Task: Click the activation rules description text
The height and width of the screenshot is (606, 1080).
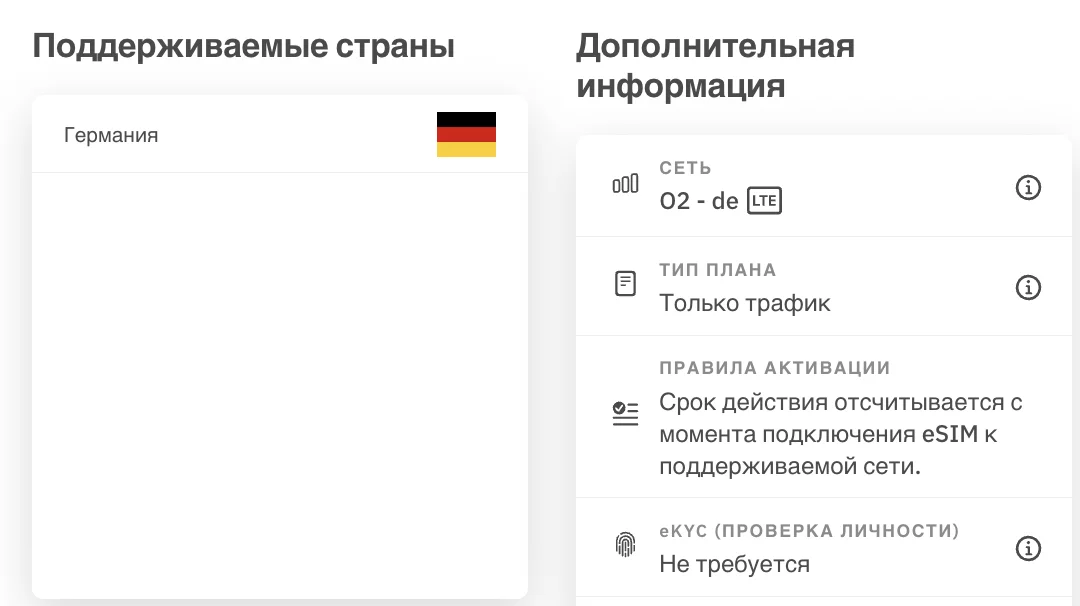Action: click(x=840, y=434)
